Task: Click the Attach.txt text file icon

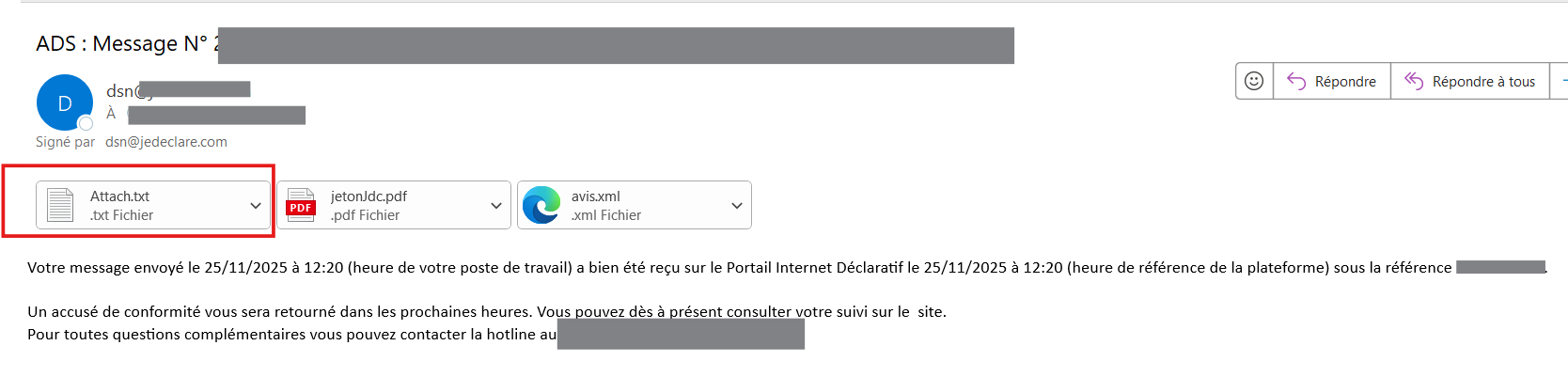Action: click(60, 205)
